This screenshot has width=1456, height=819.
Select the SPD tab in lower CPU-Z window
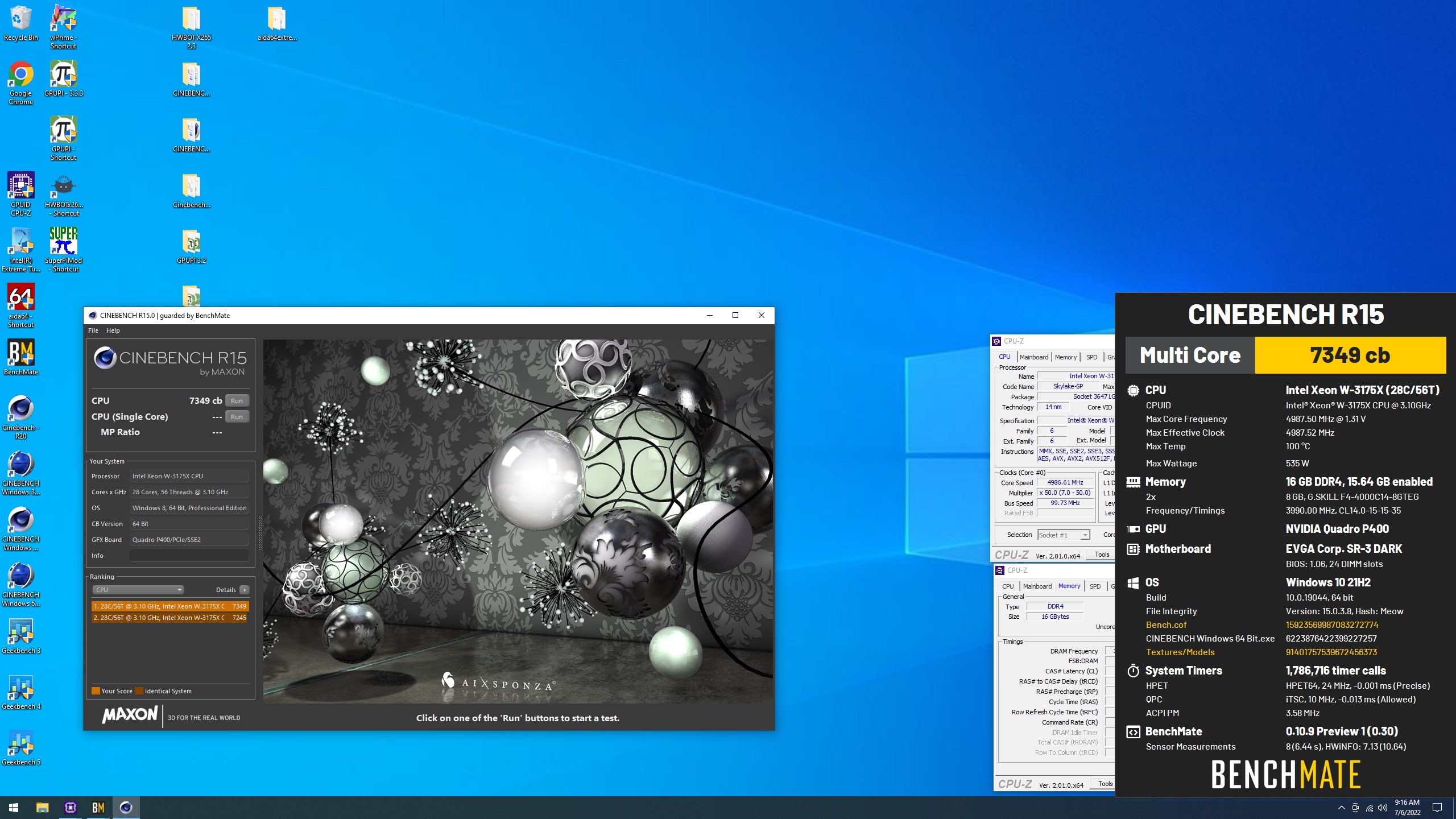(1095, 586)
